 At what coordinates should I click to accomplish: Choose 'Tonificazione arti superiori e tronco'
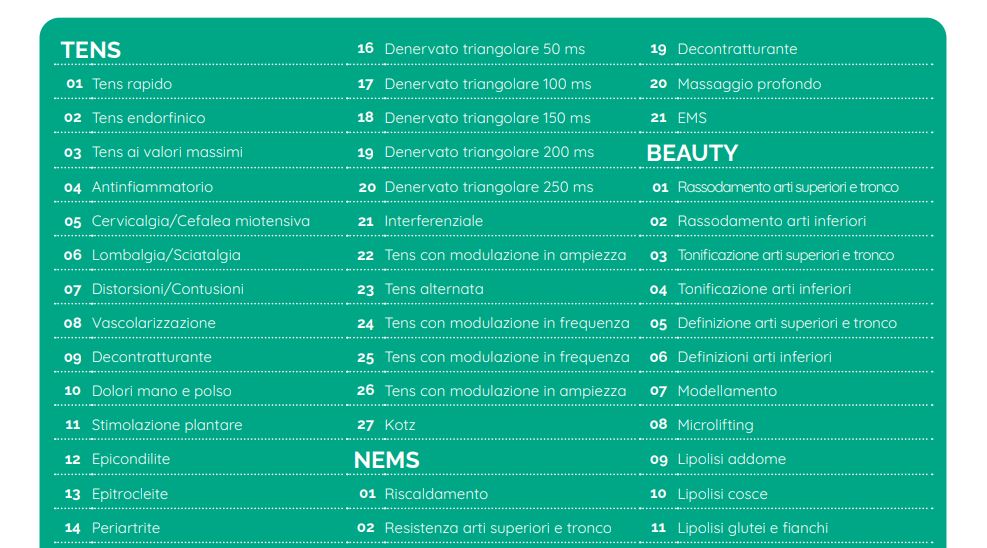(787, 255)
